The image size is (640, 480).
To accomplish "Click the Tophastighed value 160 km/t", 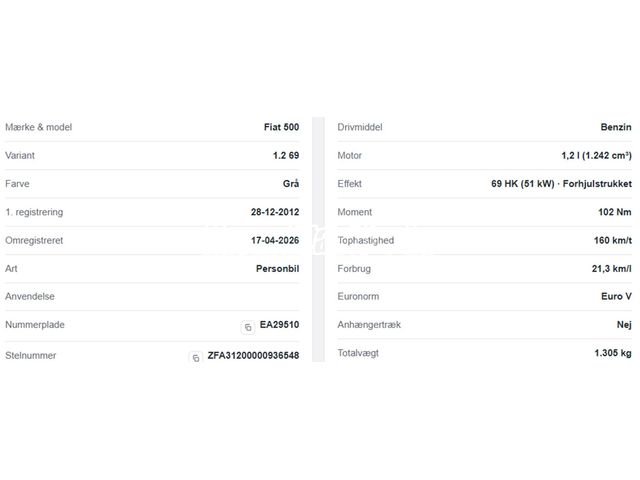I will pyautogui.click(x=613, y=240).
